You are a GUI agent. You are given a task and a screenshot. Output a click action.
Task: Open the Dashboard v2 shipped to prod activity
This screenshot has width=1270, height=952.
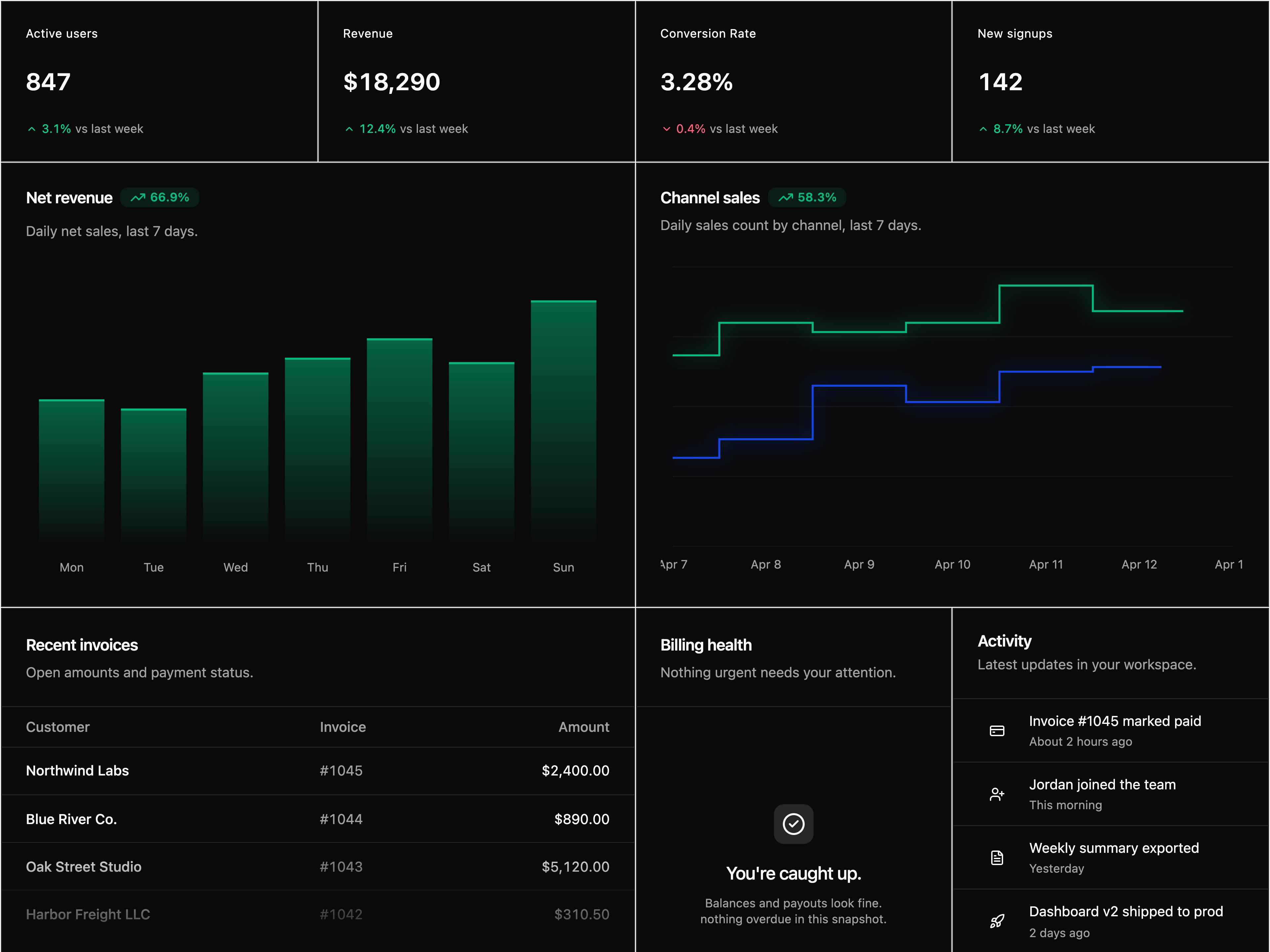pyautogui.click(x=1111, y=921)
